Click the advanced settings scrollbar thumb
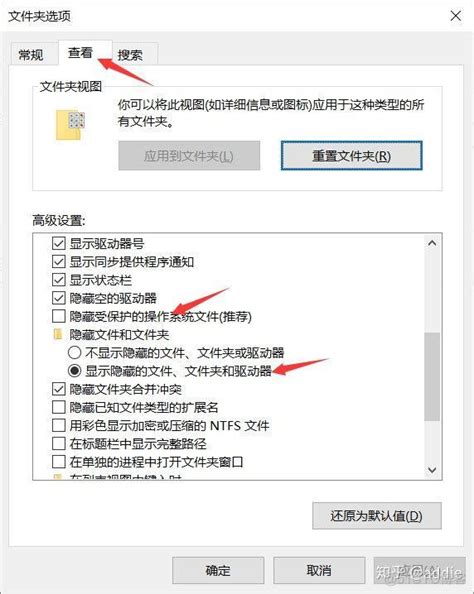Screen dimensions: 474x594 432,377
